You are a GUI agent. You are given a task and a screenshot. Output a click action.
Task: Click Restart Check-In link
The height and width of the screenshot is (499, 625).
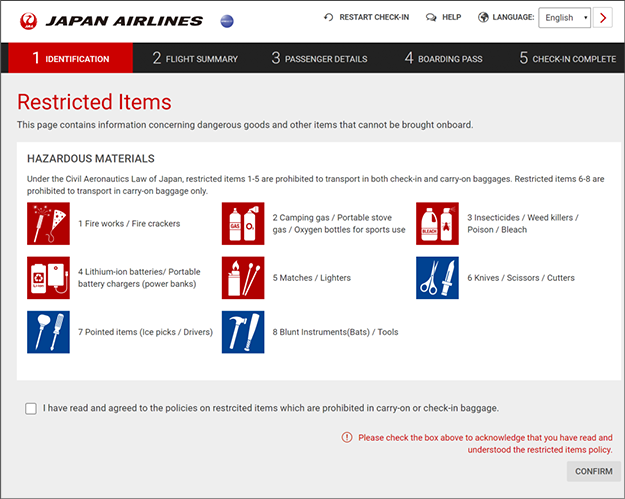click(366, 17)
